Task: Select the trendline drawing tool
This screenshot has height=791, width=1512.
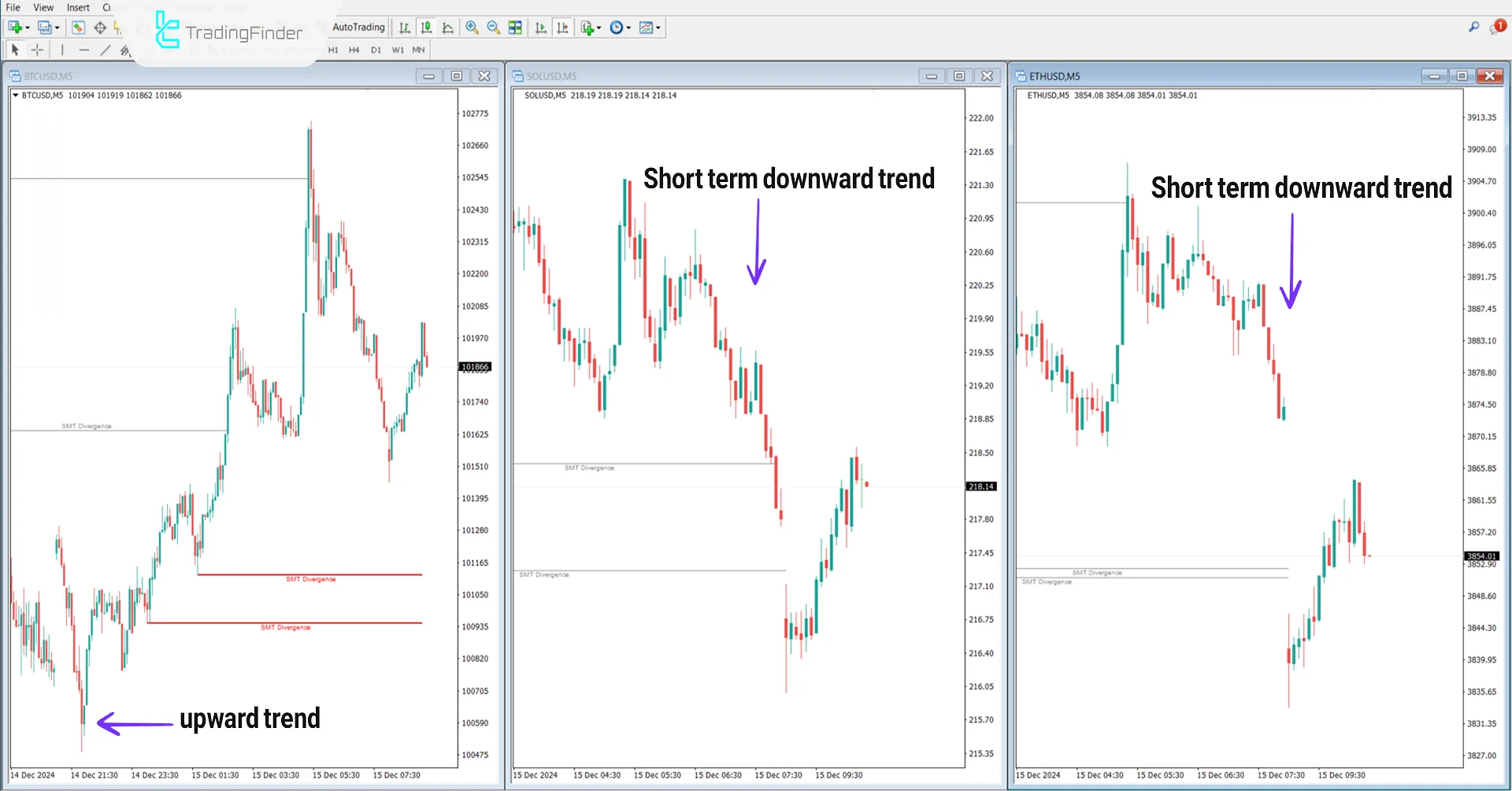Action: coord(104,50)
